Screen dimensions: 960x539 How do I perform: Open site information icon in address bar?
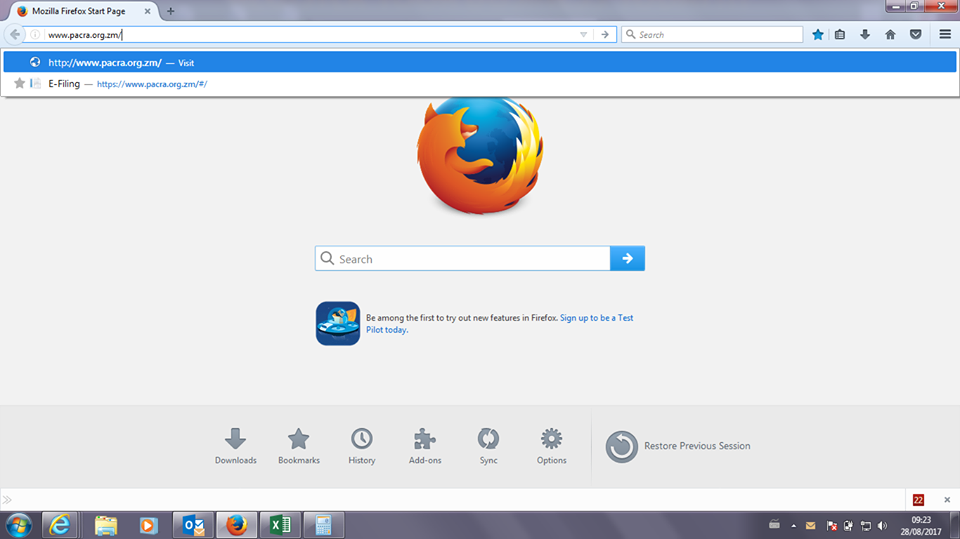[x=35, y=35]
